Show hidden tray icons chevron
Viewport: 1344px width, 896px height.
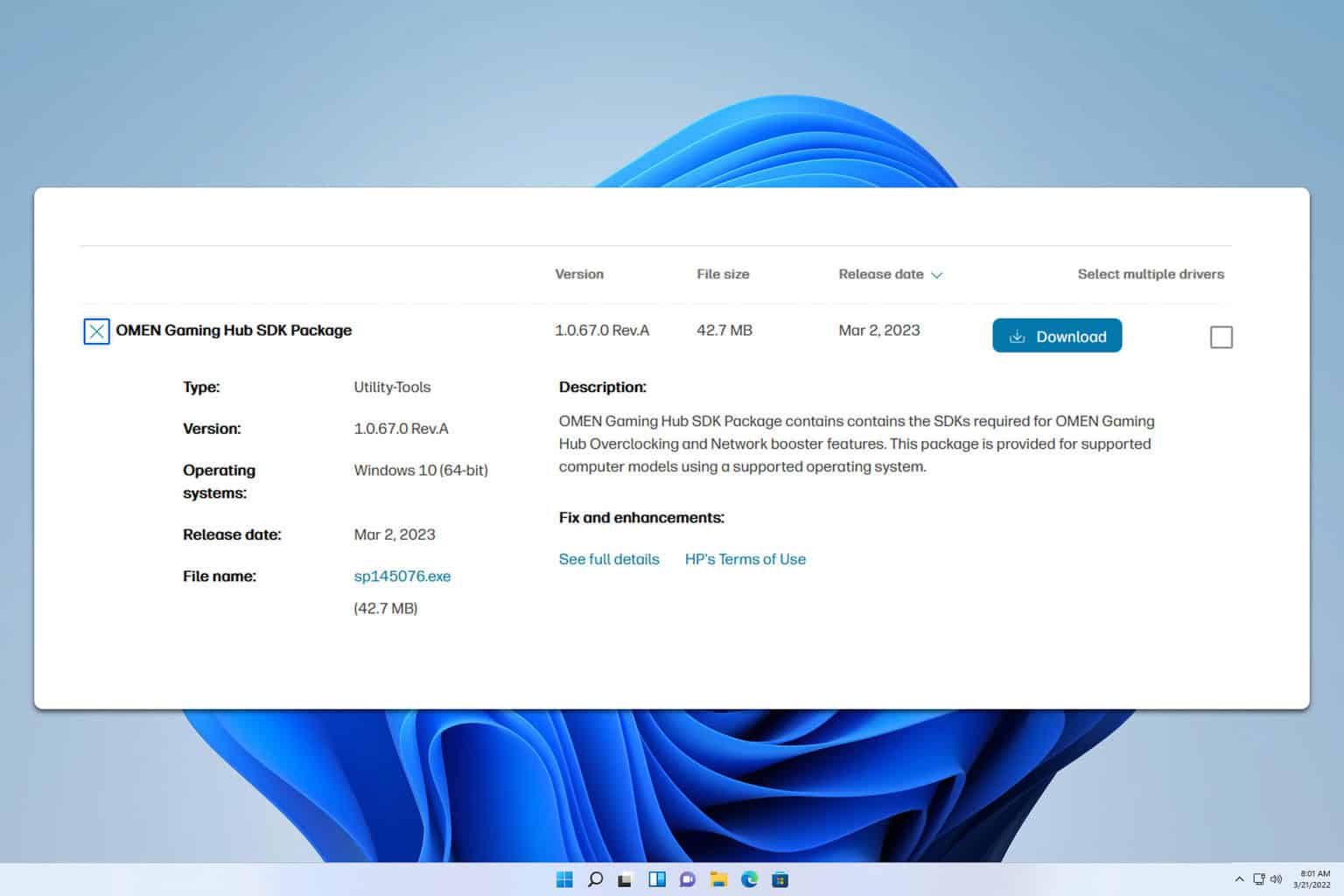click(1239, 879)
